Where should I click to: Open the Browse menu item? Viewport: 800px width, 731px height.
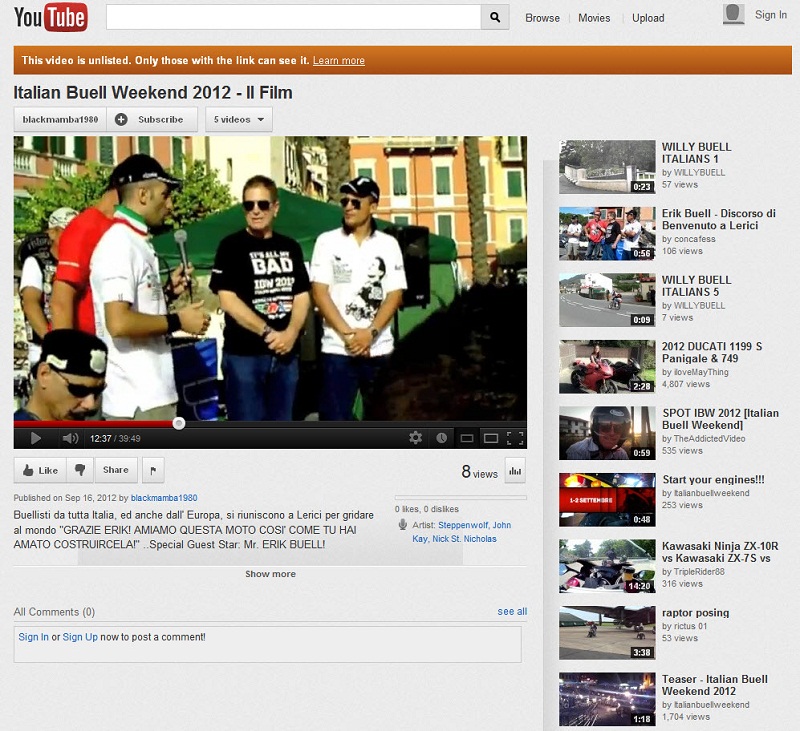[542, 18]
